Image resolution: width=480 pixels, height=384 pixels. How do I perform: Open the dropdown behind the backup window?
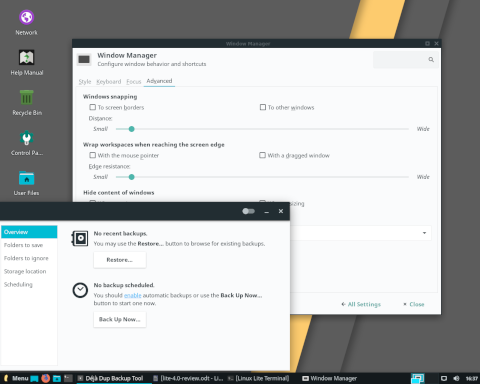pos(361,233)
